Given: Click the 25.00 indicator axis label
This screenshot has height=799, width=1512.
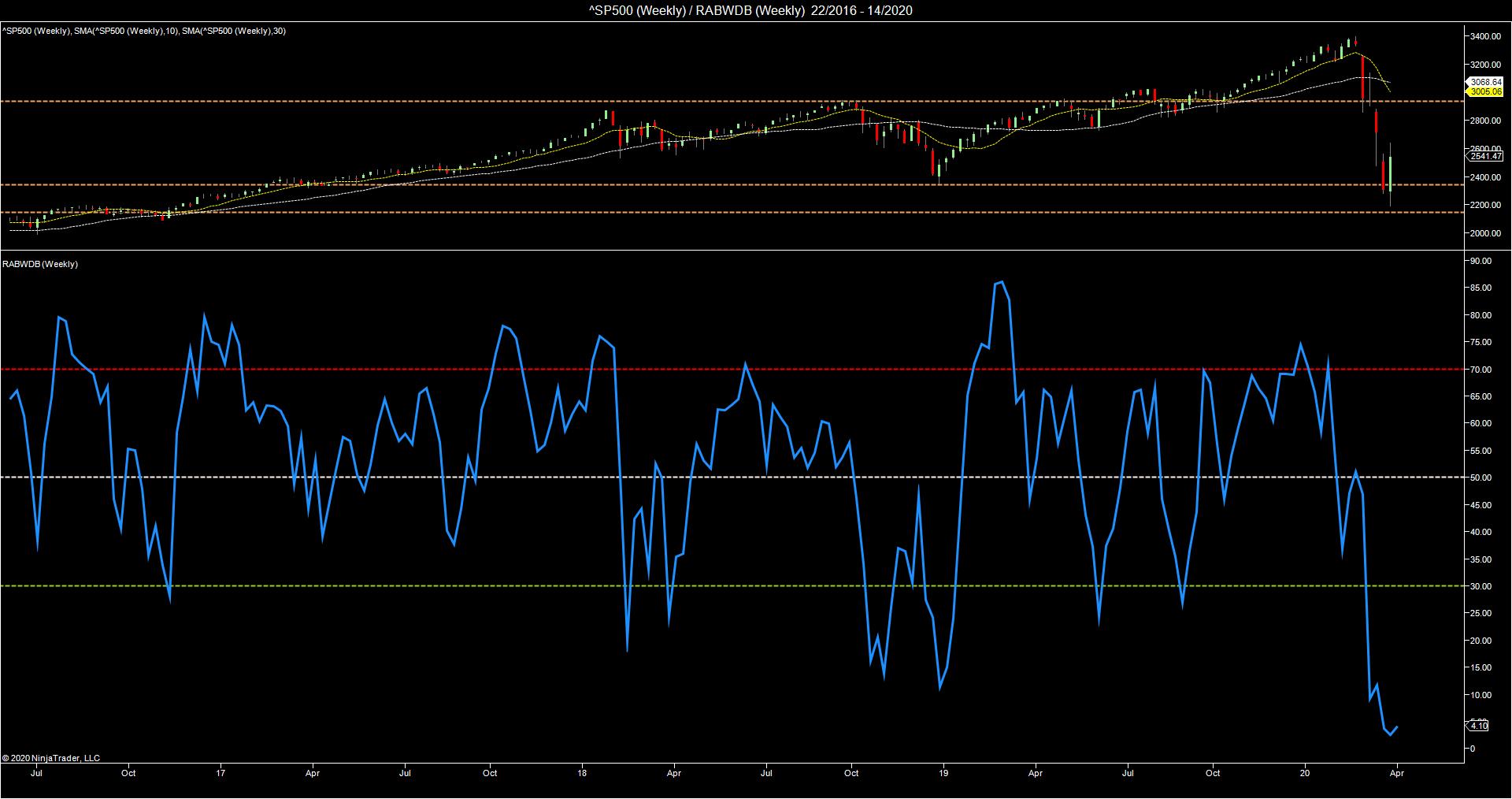Looking at the screenshot, I should pyautogui.click(x=1480, y=613).
